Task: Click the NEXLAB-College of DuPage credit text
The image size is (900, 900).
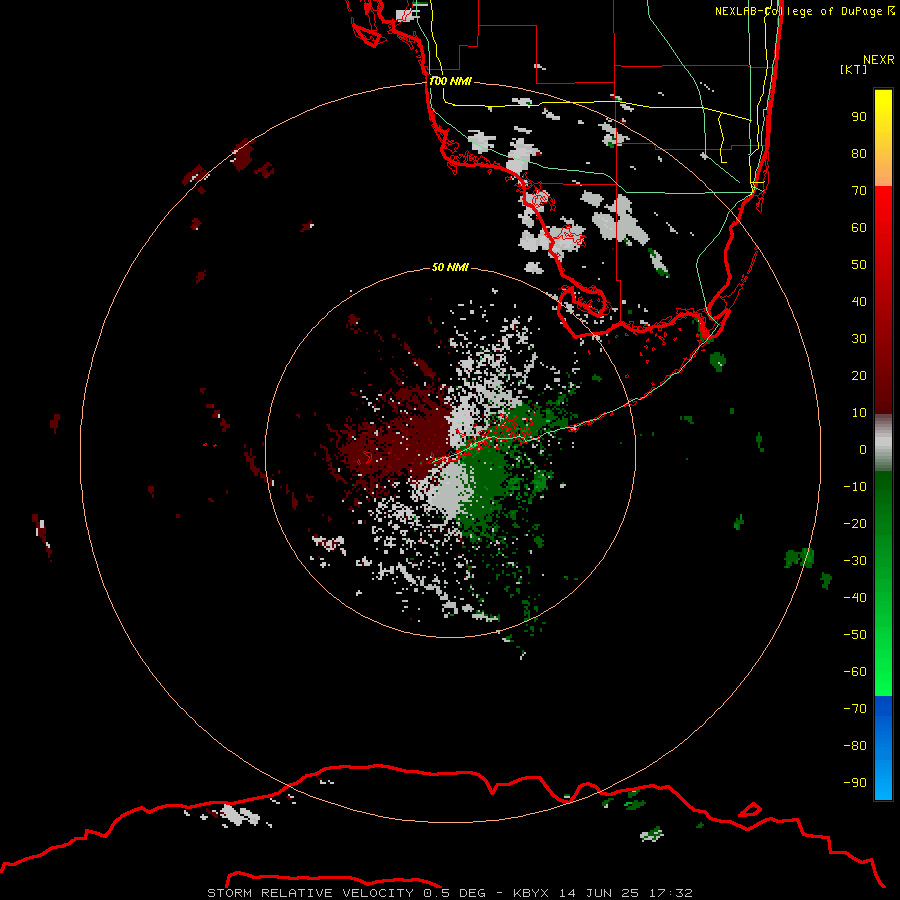Action: pos(805,11)
